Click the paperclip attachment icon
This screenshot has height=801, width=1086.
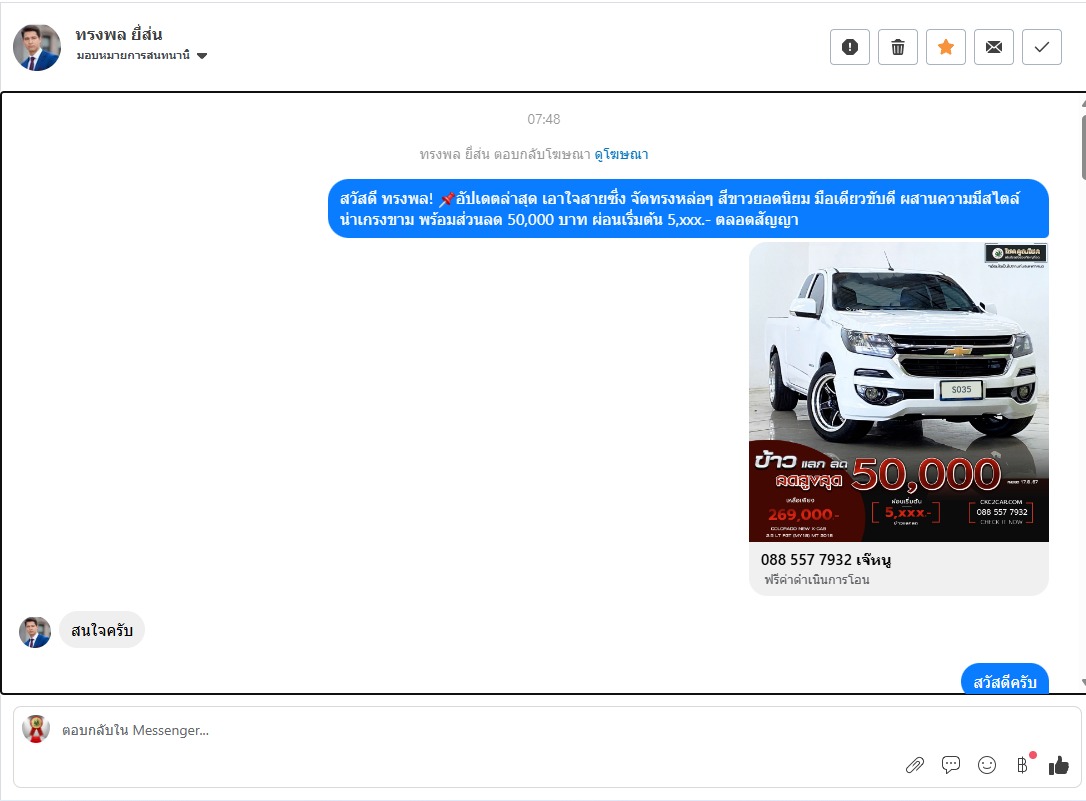click(915, 765)
